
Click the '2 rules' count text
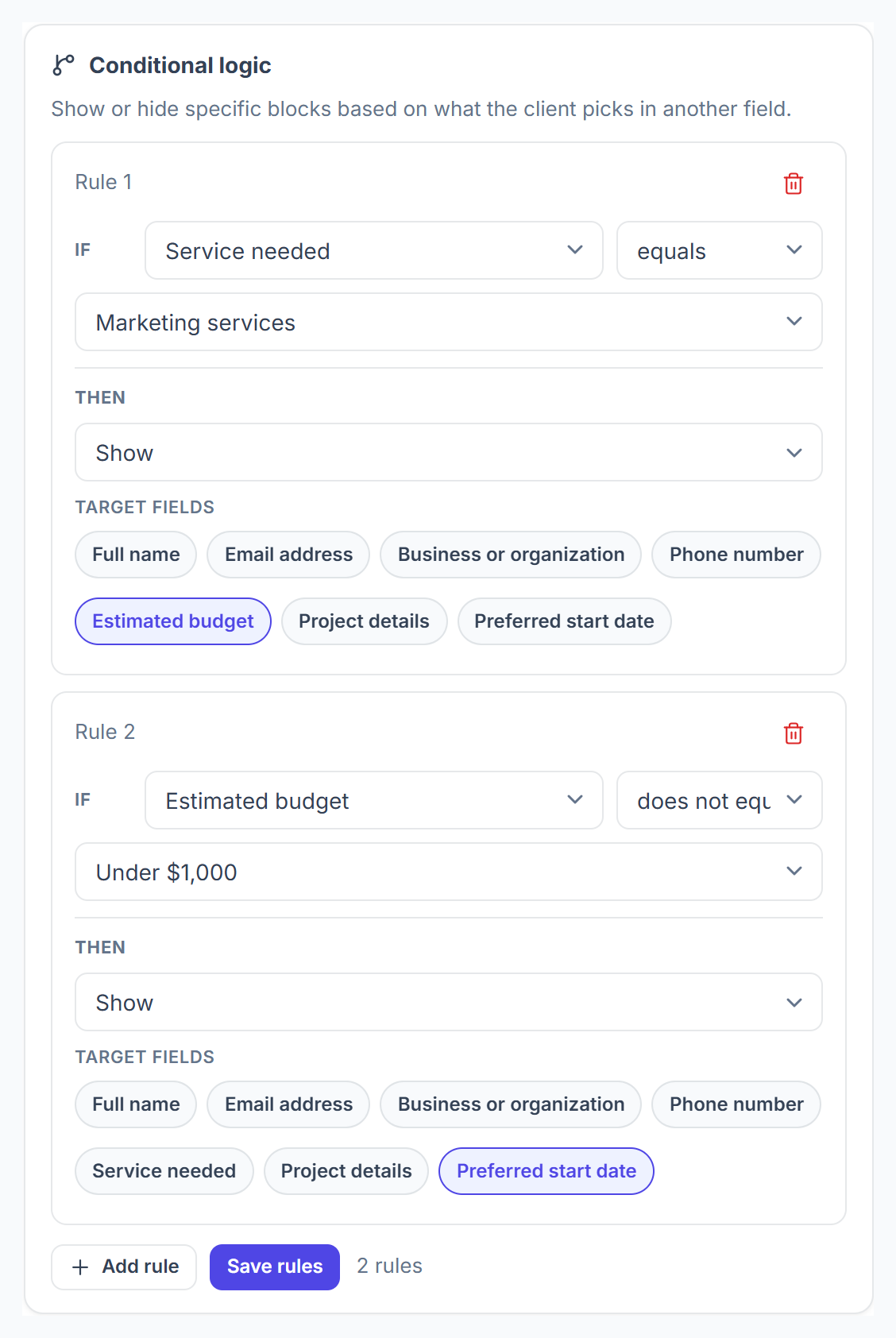(x=389, y=1266)
